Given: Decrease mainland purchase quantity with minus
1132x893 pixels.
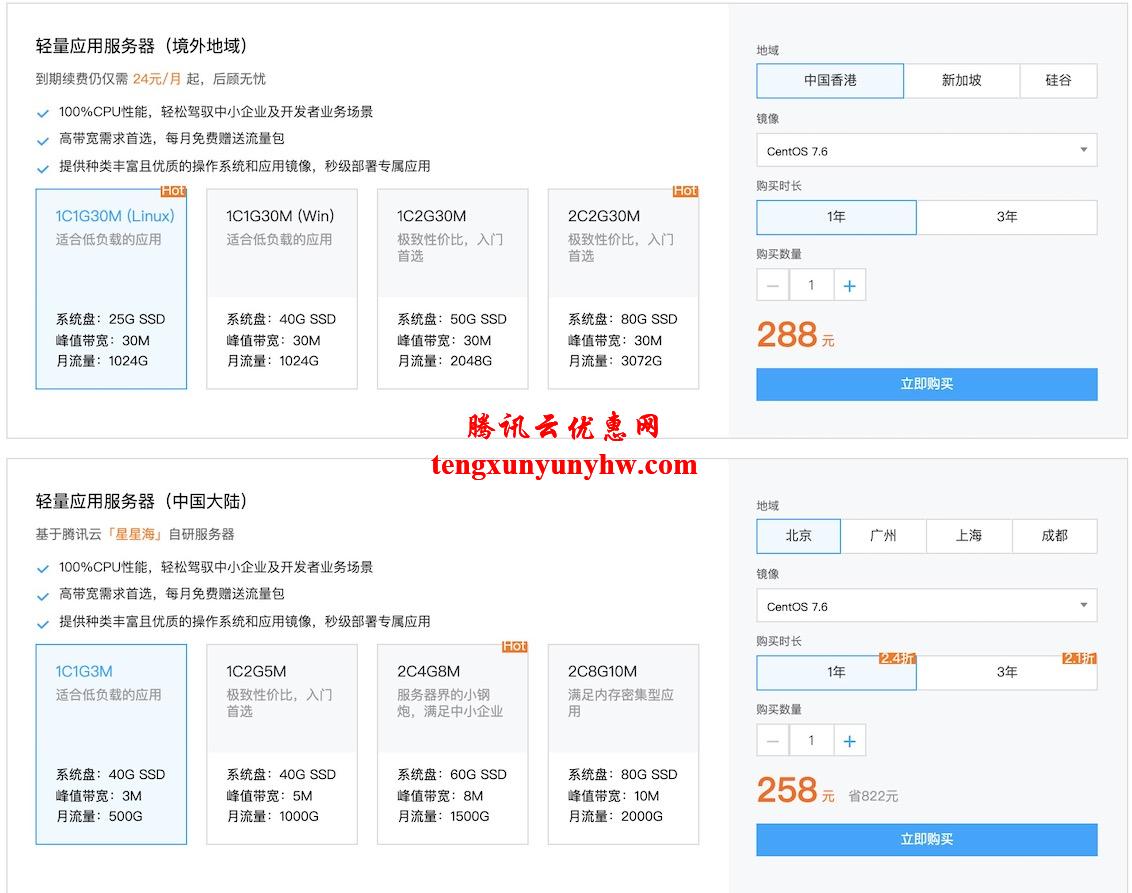Looking at the screenshot, I should pos(773,741).
